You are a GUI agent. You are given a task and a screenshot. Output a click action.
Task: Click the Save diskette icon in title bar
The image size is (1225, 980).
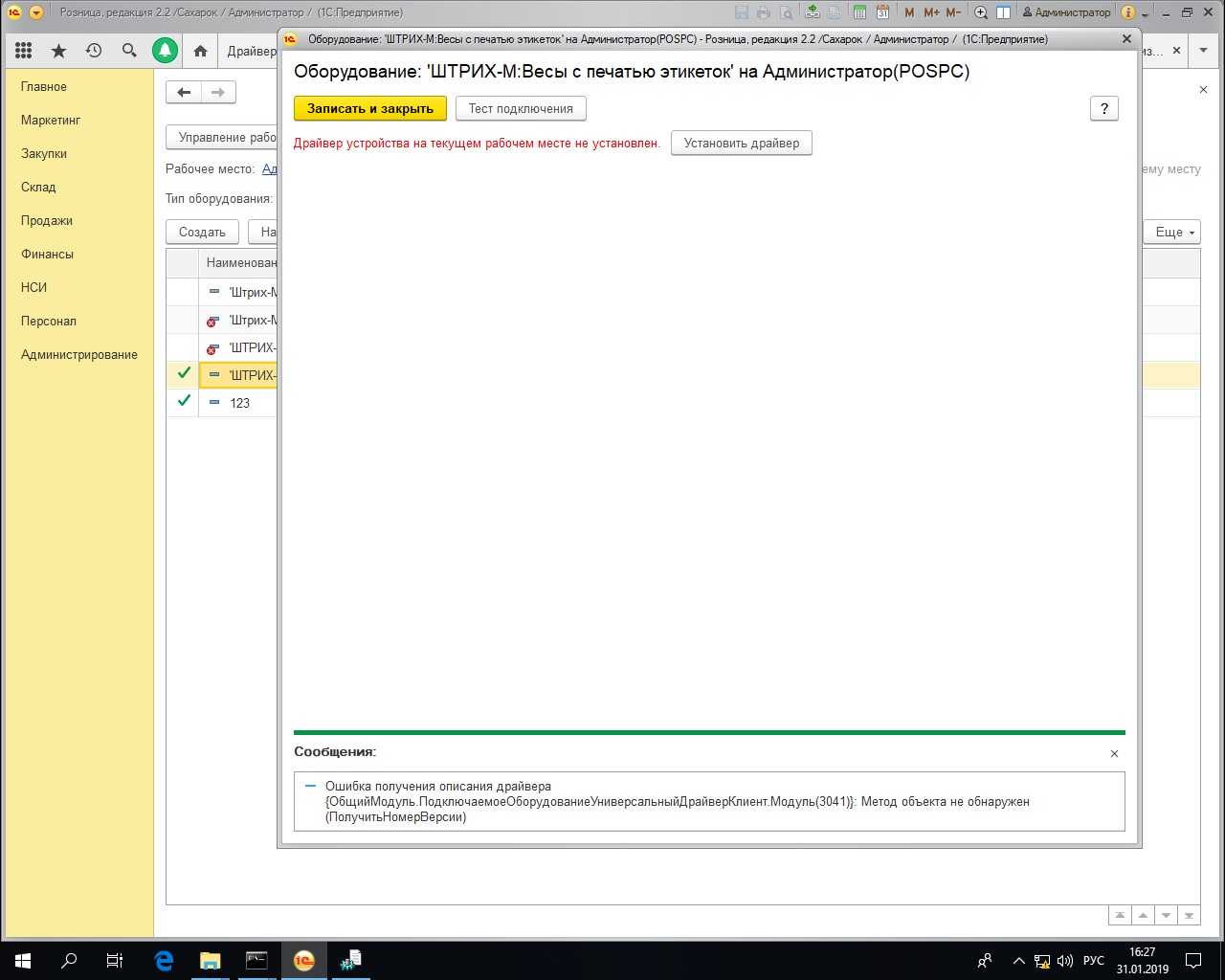click(x=742, y=12)
